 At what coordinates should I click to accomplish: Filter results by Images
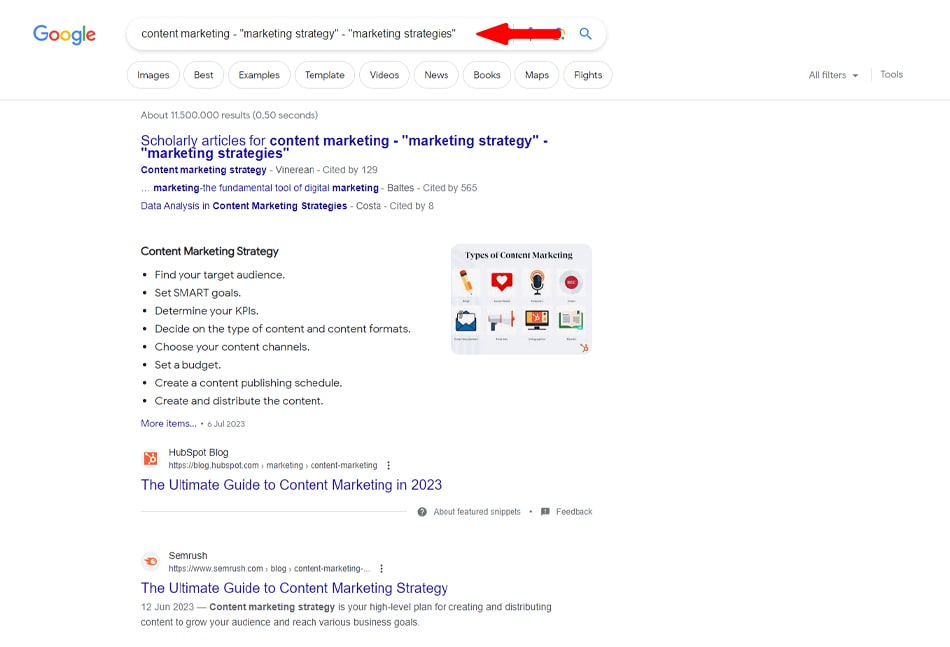point(153,75)
